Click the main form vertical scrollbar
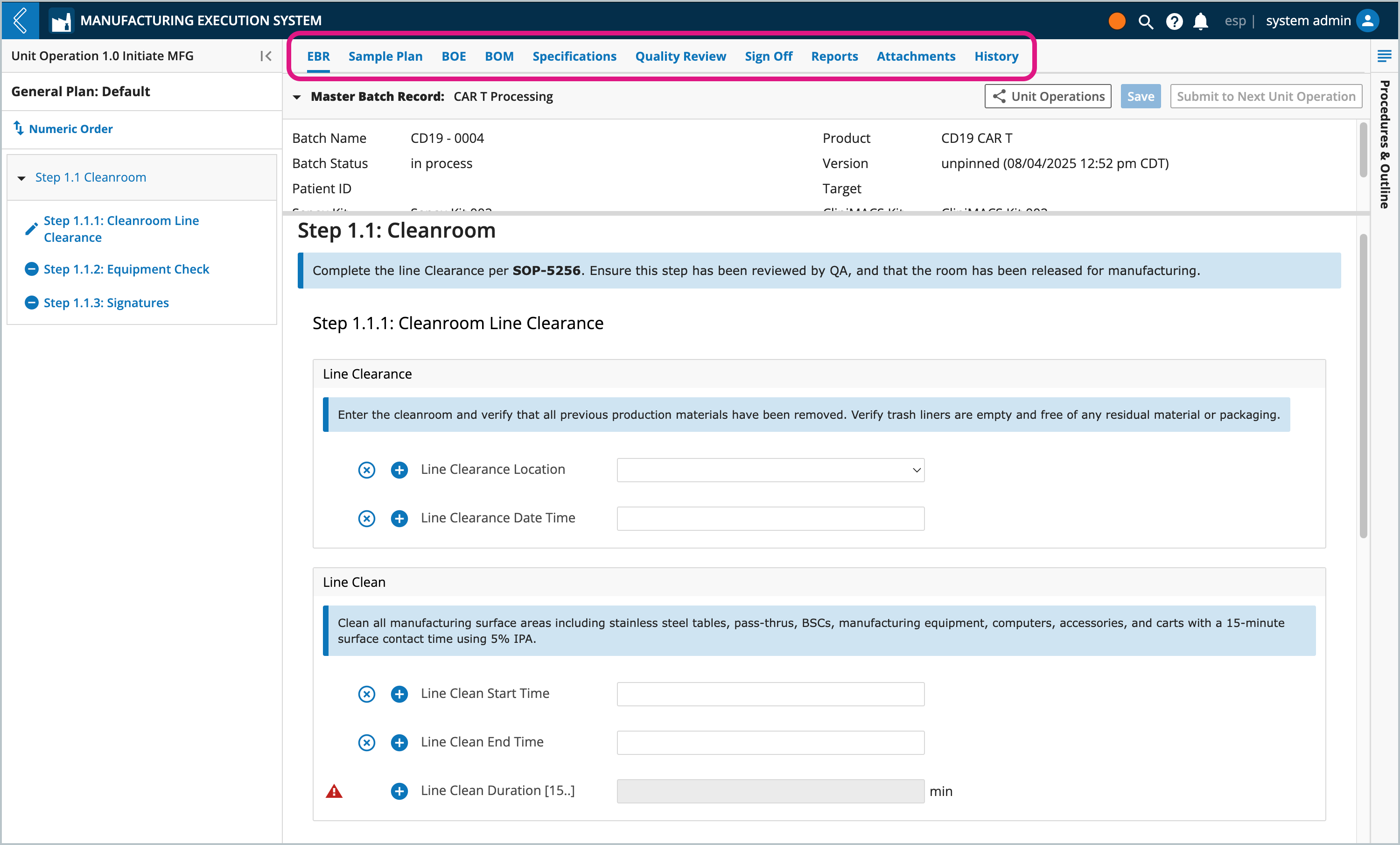Image resolution: width=1400 pixels, height=845 pixels. tap(1363, 386)
